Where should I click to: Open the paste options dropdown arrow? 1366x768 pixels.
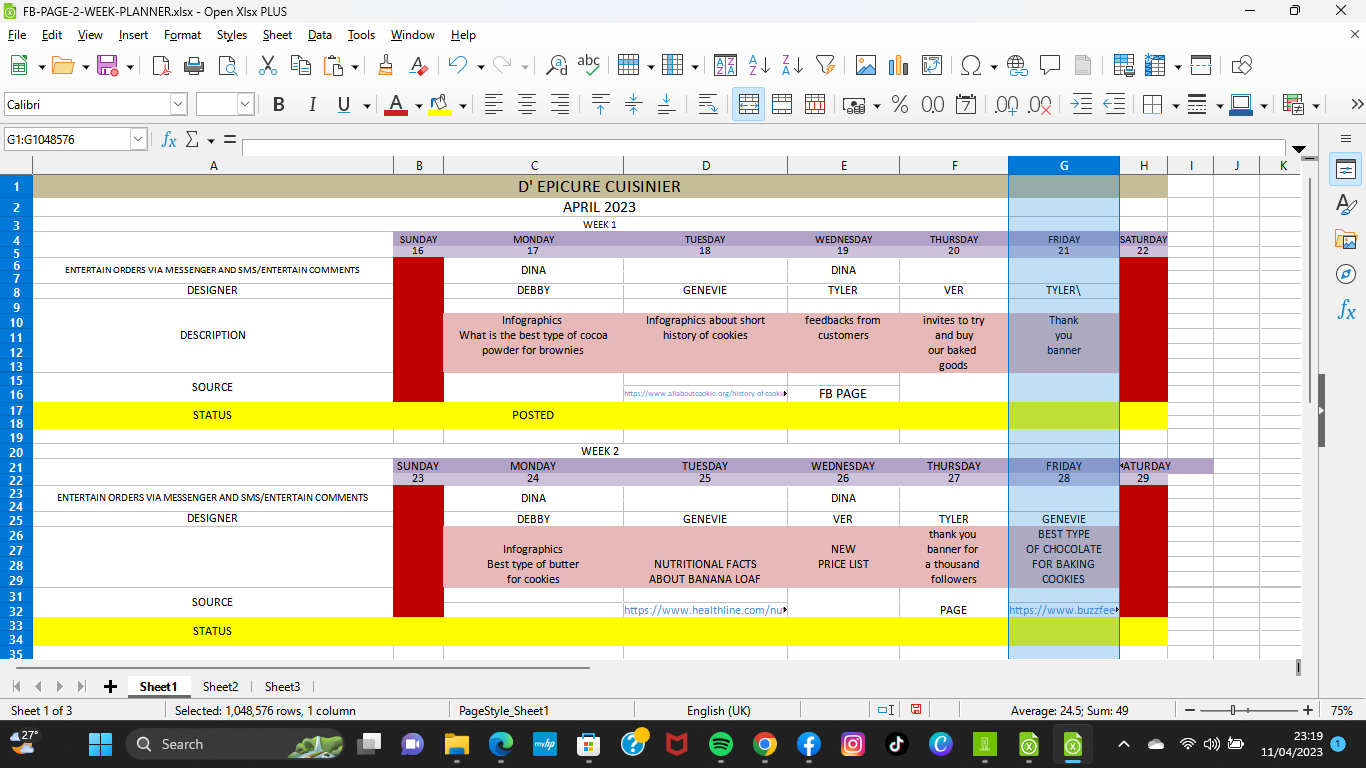click(354, 66)
